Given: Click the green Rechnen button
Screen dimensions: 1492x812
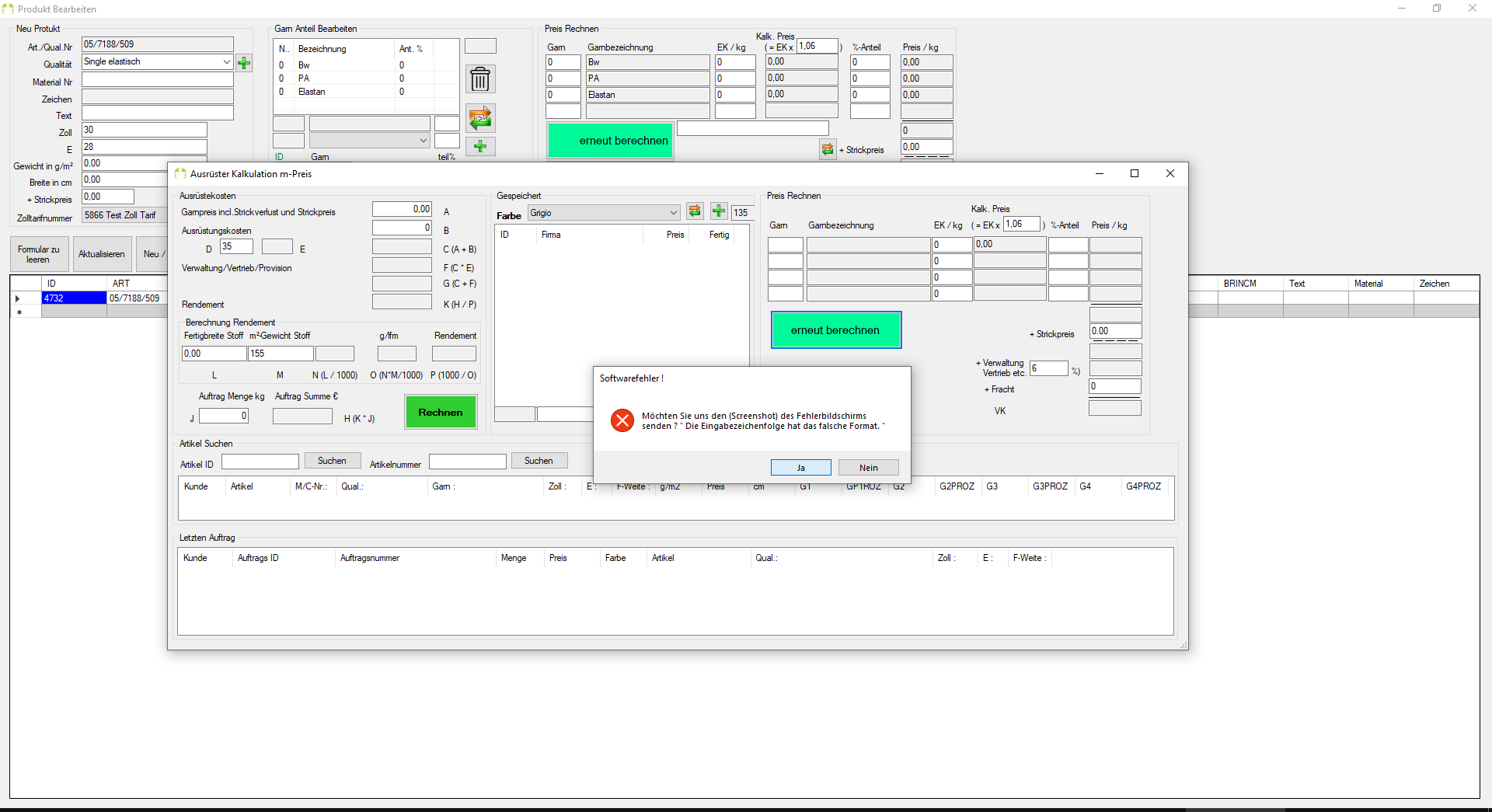Looking at the screenshot, I should click(441, 413).
